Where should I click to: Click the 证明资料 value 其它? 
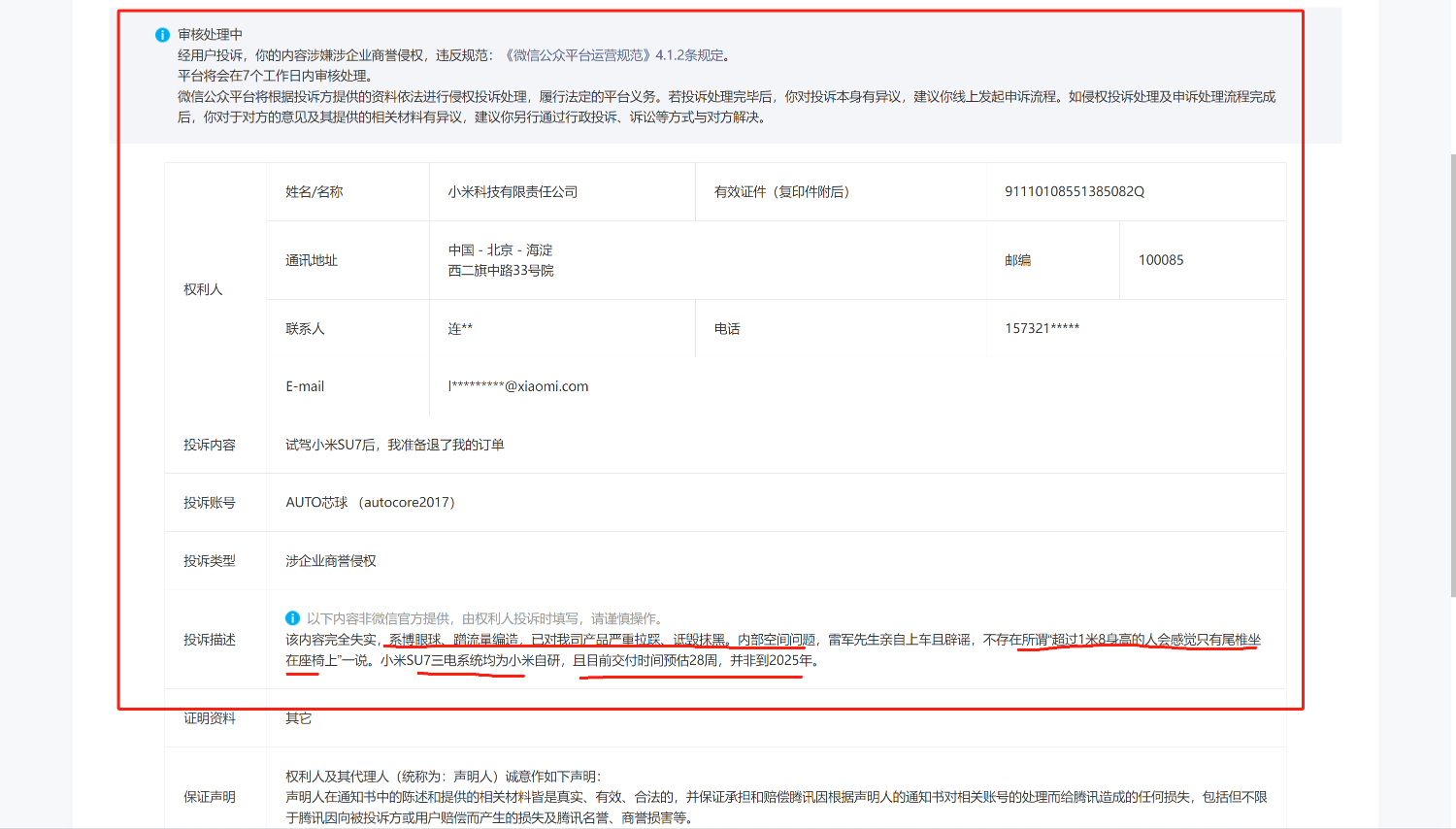click(299, 718)
